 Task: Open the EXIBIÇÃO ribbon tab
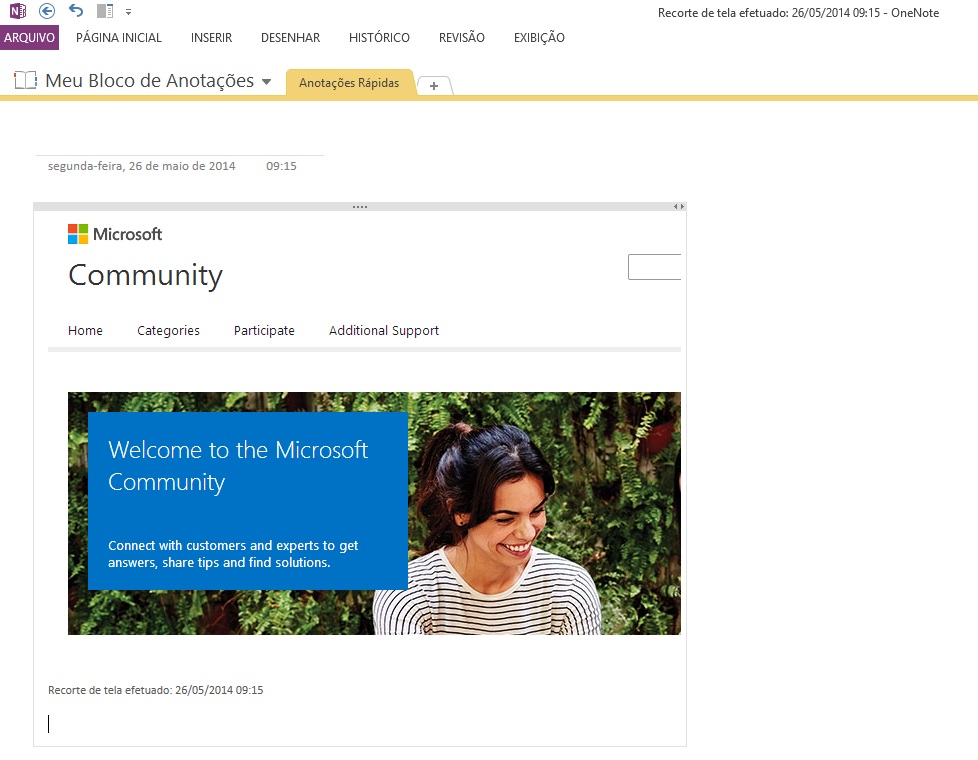[539, 37]
